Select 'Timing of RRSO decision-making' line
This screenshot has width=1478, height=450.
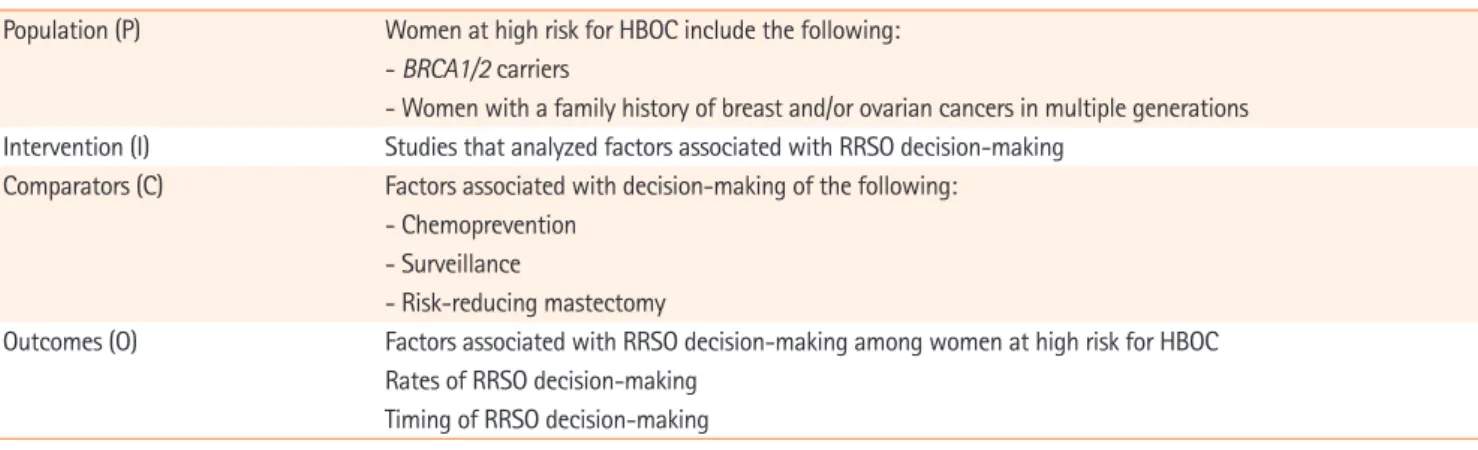(x=547, y=421)
